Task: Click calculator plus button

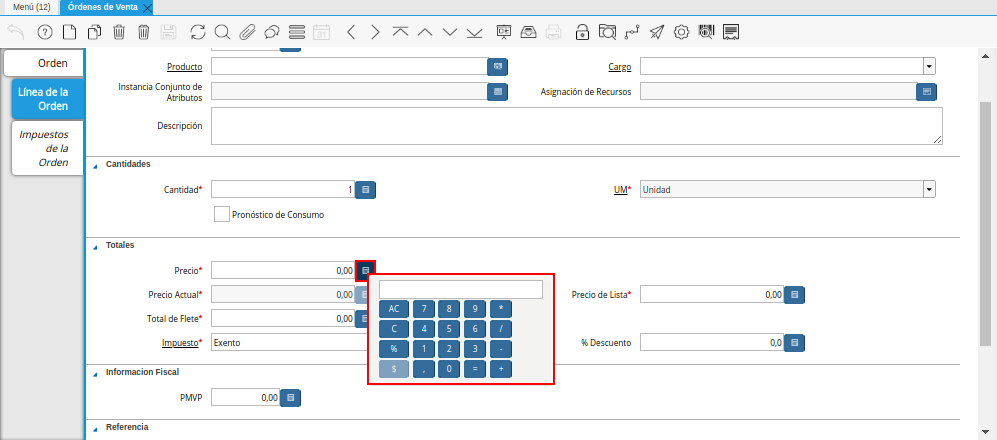Action: tap(501, 369)
